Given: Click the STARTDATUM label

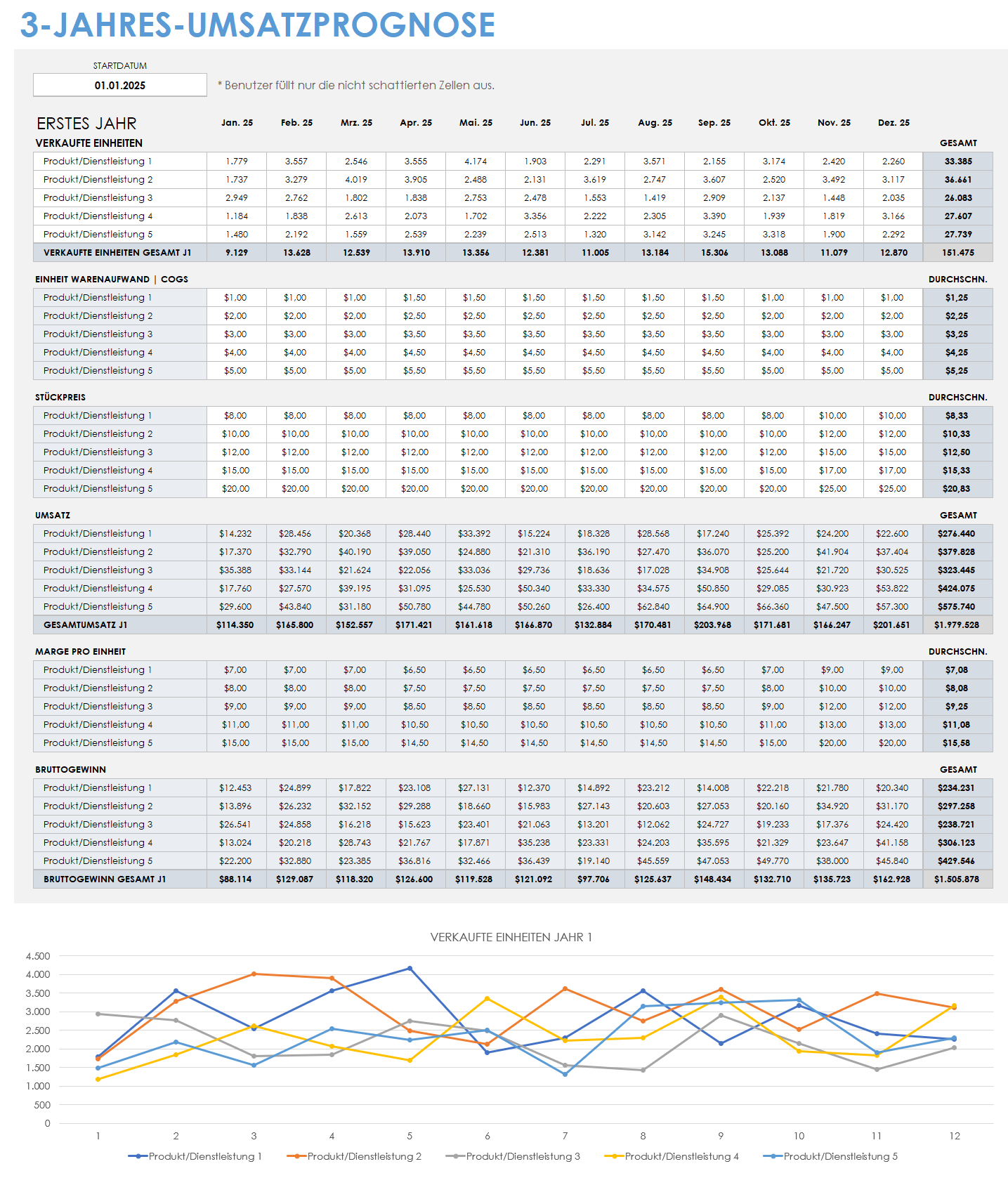Looking at the screenshot, I should click(120, 66).
